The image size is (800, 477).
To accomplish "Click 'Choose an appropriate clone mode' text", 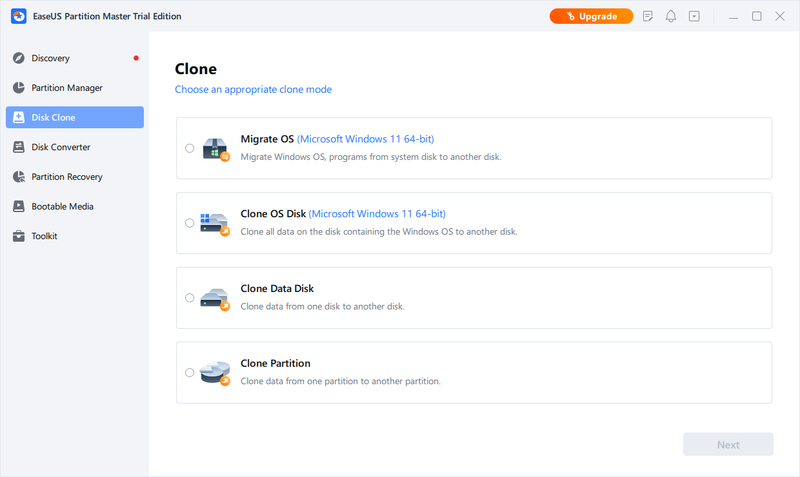I will (x=253, y=89).
